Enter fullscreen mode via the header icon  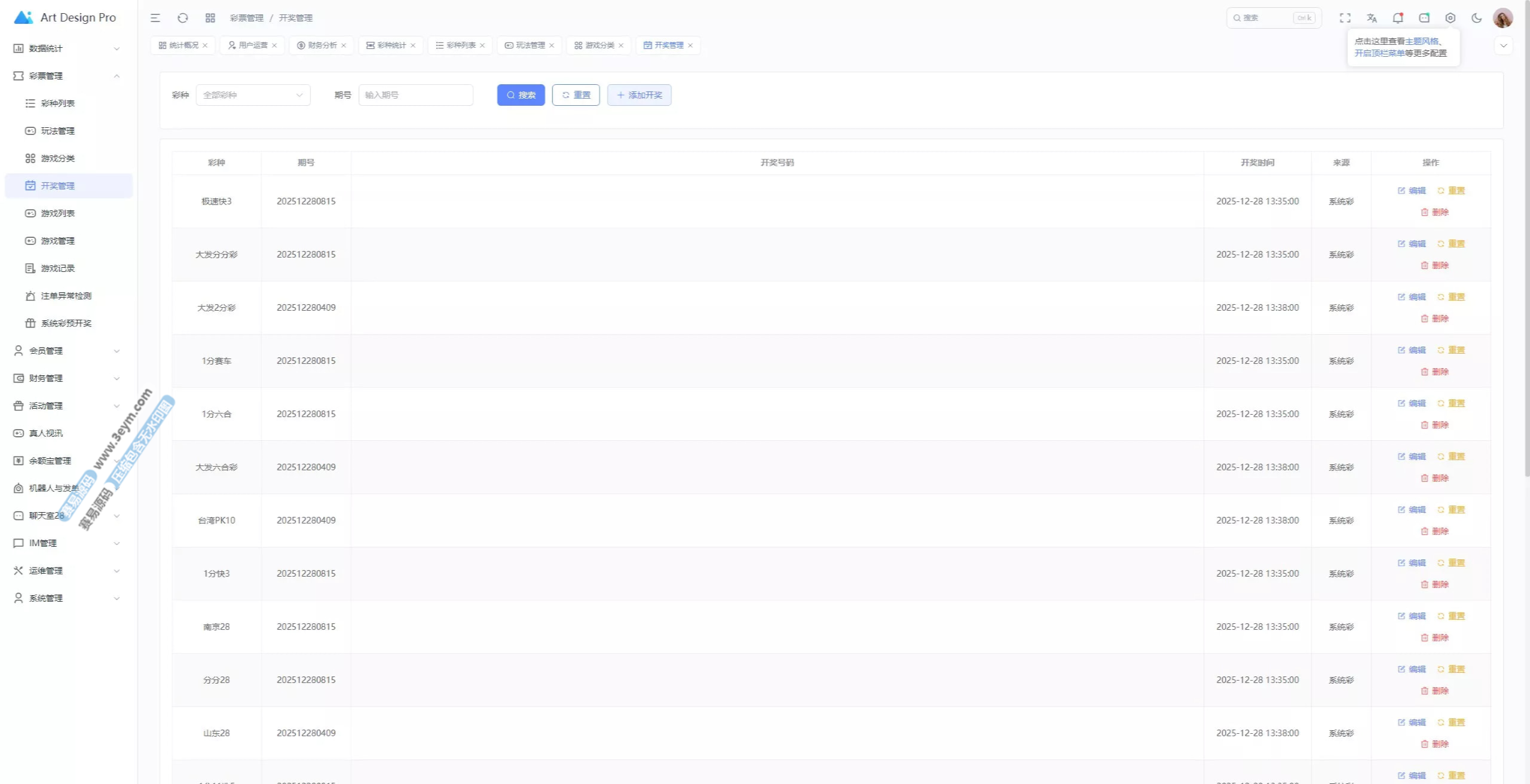pos(1345,18)
